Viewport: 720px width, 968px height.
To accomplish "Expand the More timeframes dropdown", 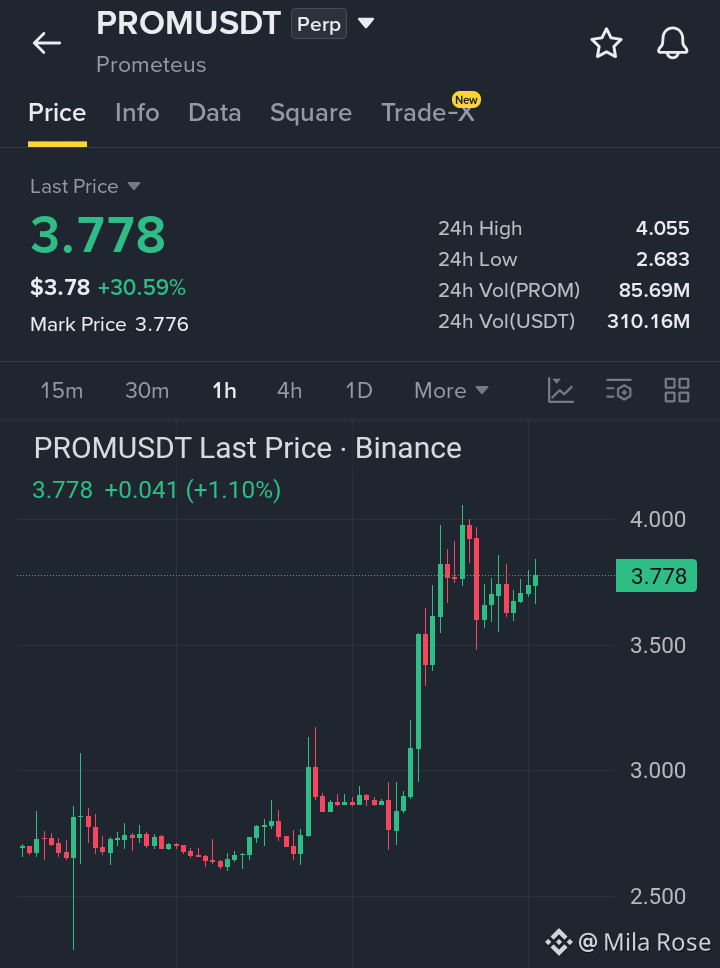I will (x=451, y=390).
